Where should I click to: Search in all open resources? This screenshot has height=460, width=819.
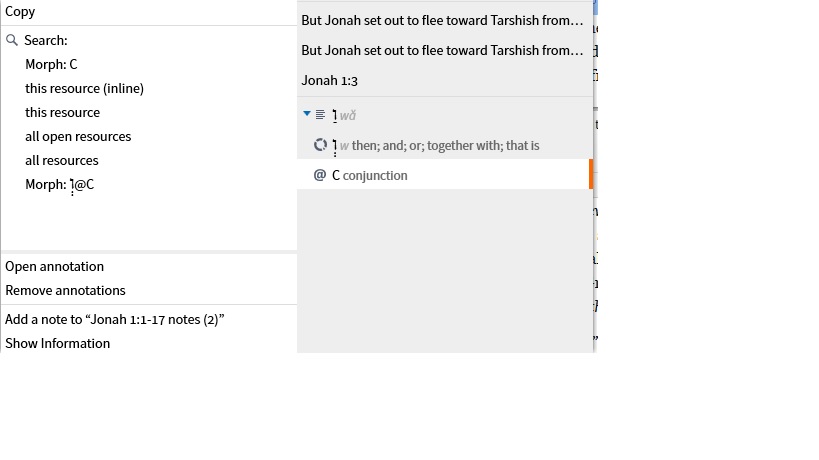(x=78, y=136)
